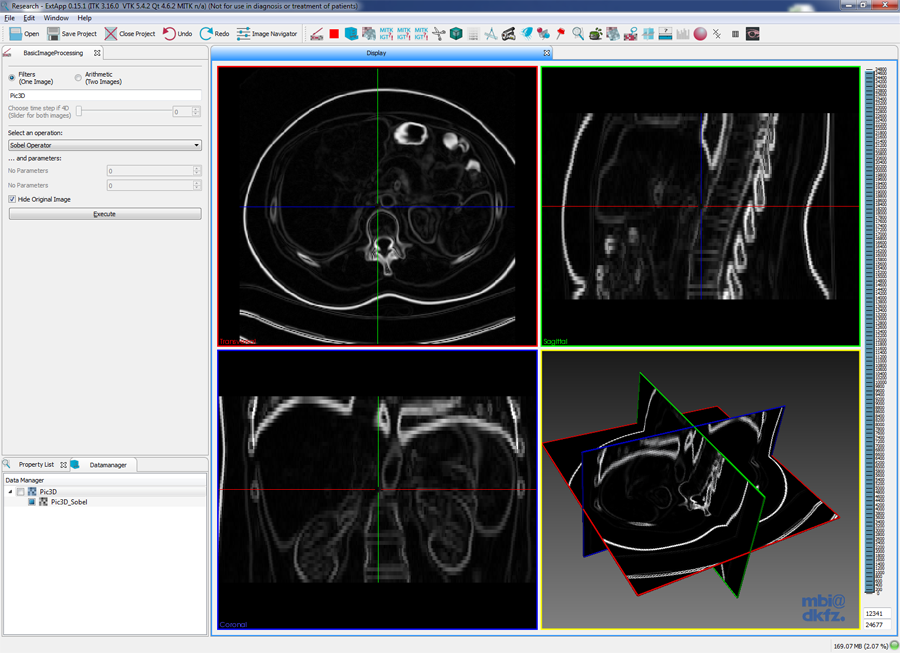The height and width of the screenshot is (653, 900).
Task: Switch to the Property List tab
Action: point(35,465)
